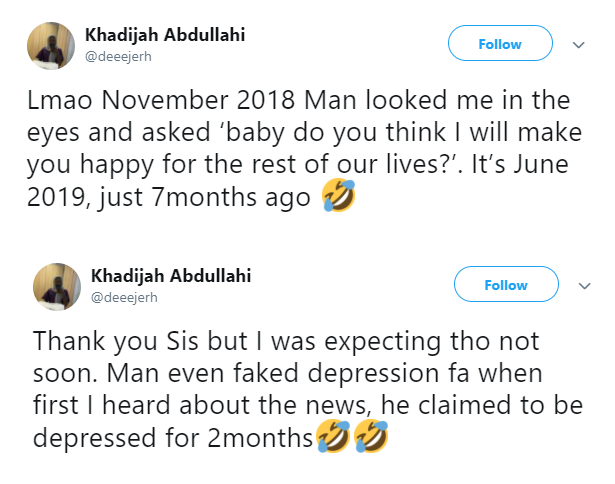Expand the first tweet's chevron options menu
The width and height of the screenshot is (615, 484).
578,44
